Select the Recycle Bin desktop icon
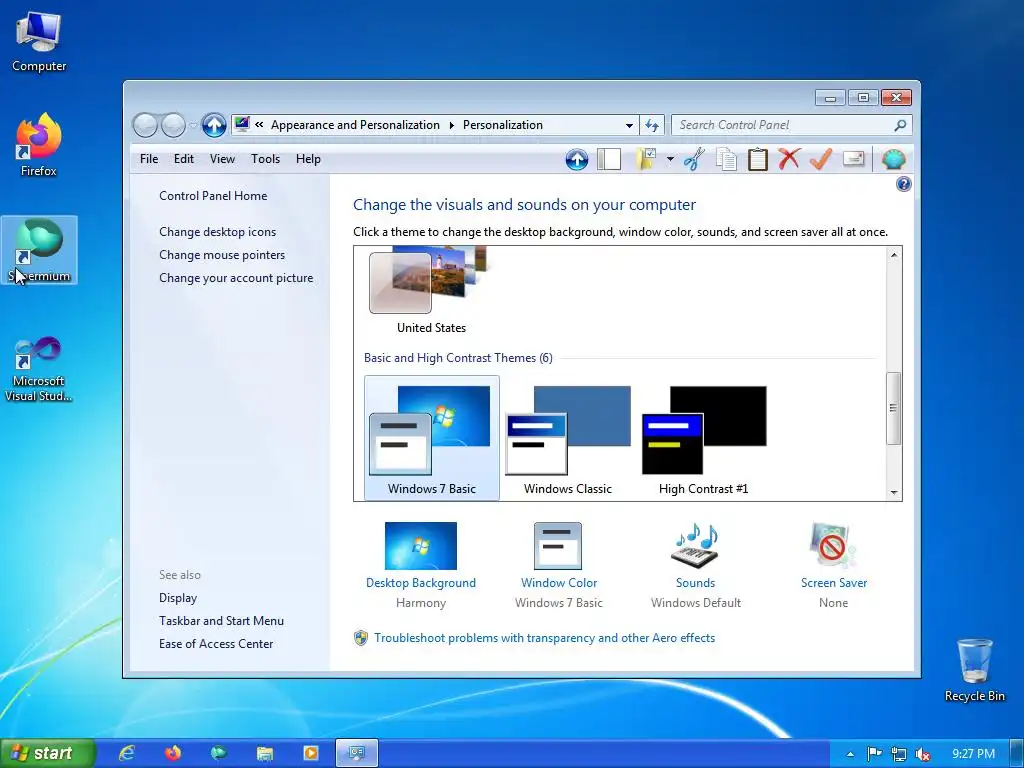This screenshot has width=1024, height=768. tap(974, 670)
